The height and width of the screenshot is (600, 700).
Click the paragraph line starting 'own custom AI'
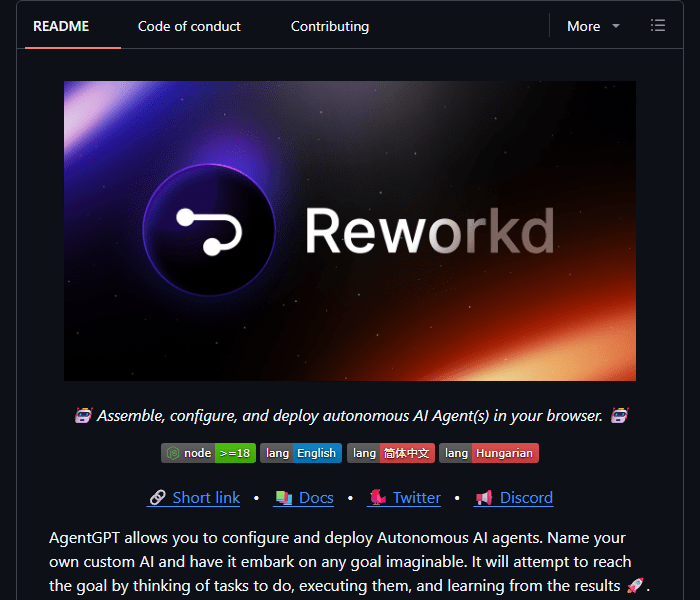pos(340,562)
